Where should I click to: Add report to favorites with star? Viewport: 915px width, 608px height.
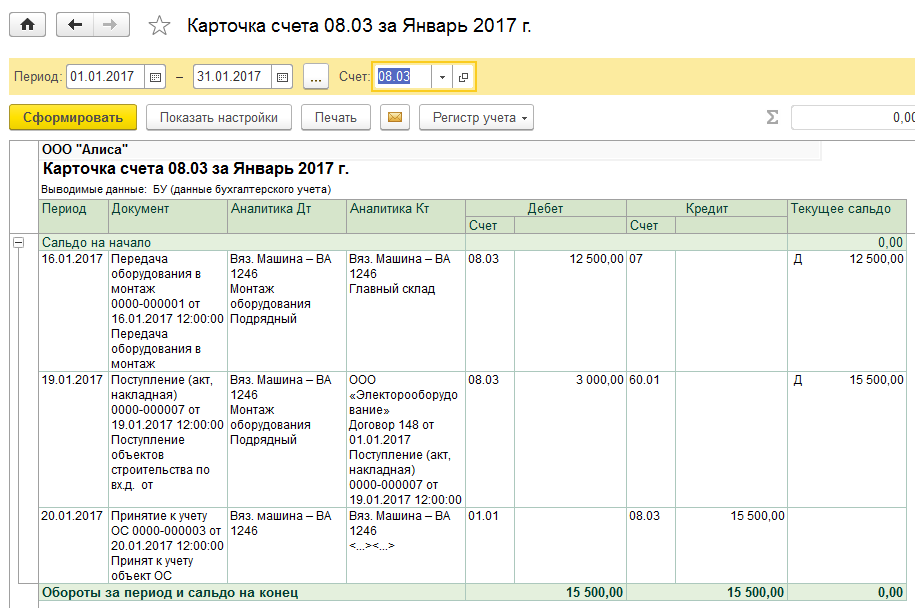[159, 27]
